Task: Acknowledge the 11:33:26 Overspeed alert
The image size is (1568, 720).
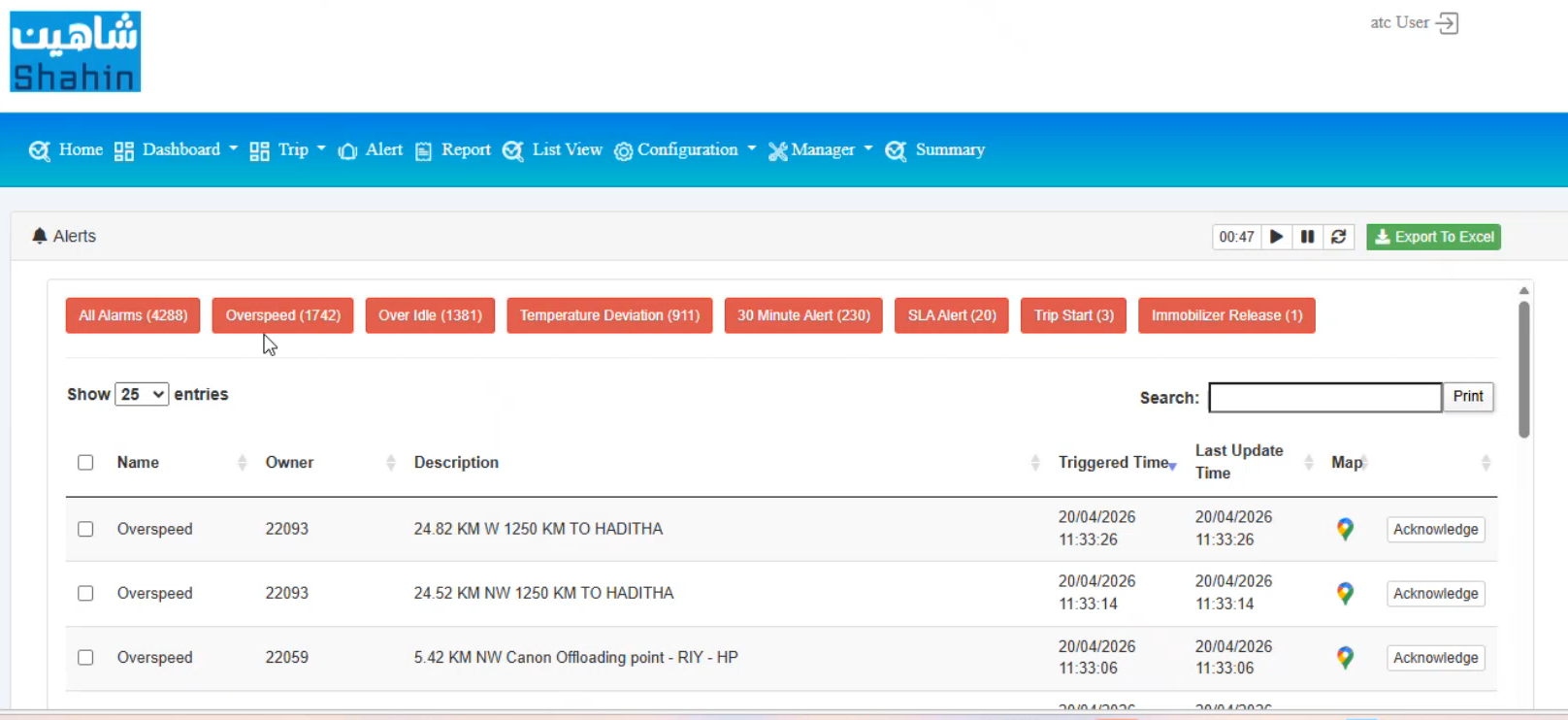Action: tap(1436, 529)
